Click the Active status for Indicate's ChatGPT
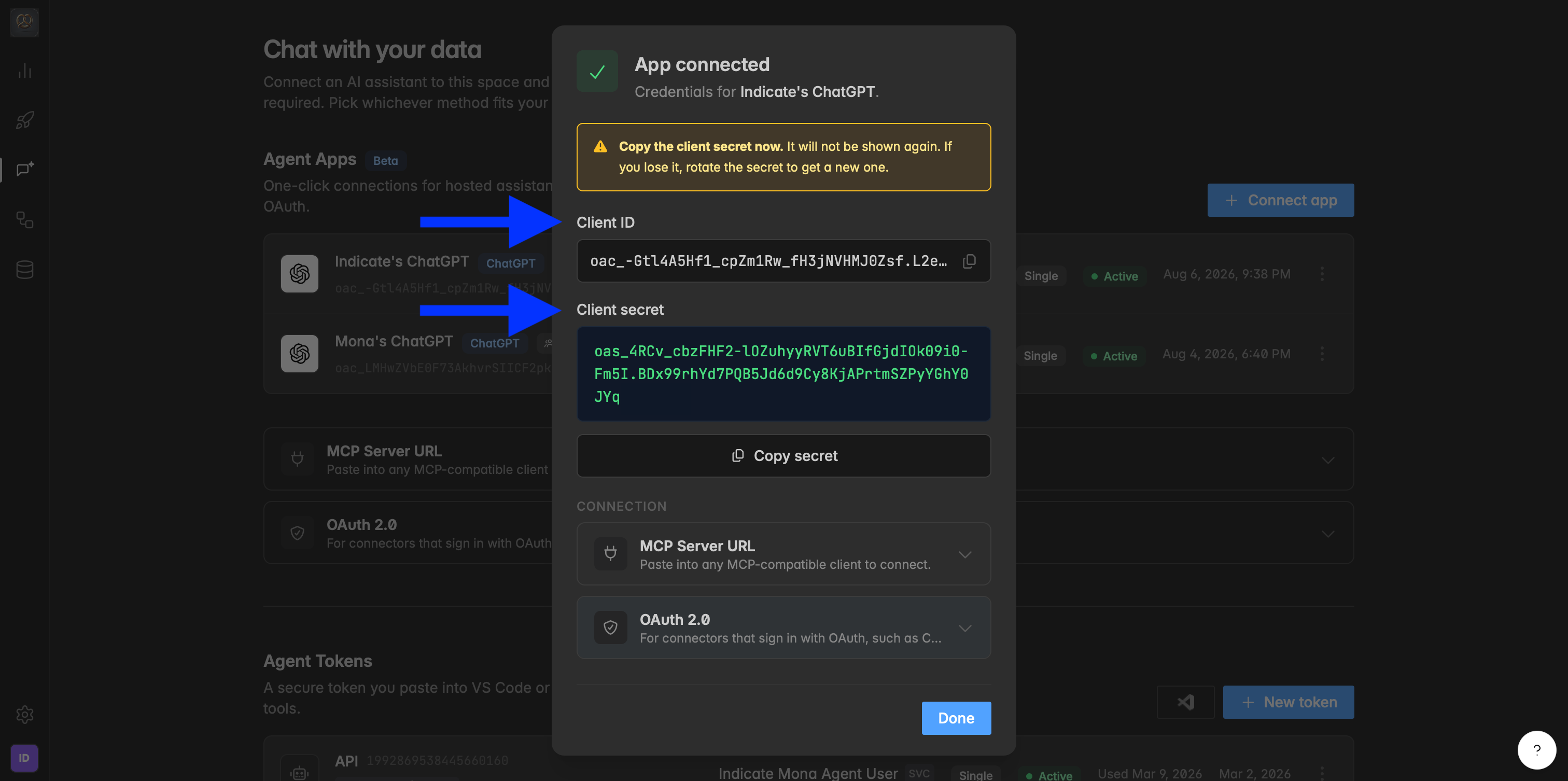The image size is (1568, 781). [1114, 276]
